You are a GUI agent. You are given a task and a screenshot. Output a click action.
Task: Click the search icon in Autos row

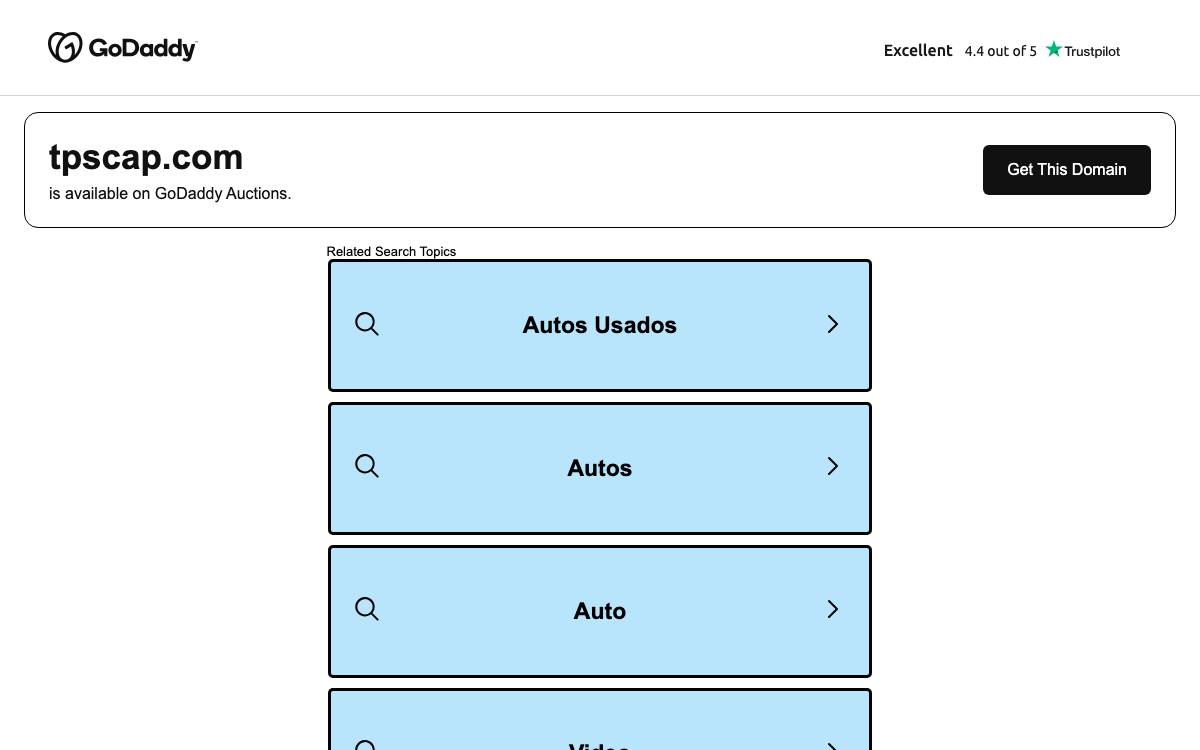[x=367, y=466]
